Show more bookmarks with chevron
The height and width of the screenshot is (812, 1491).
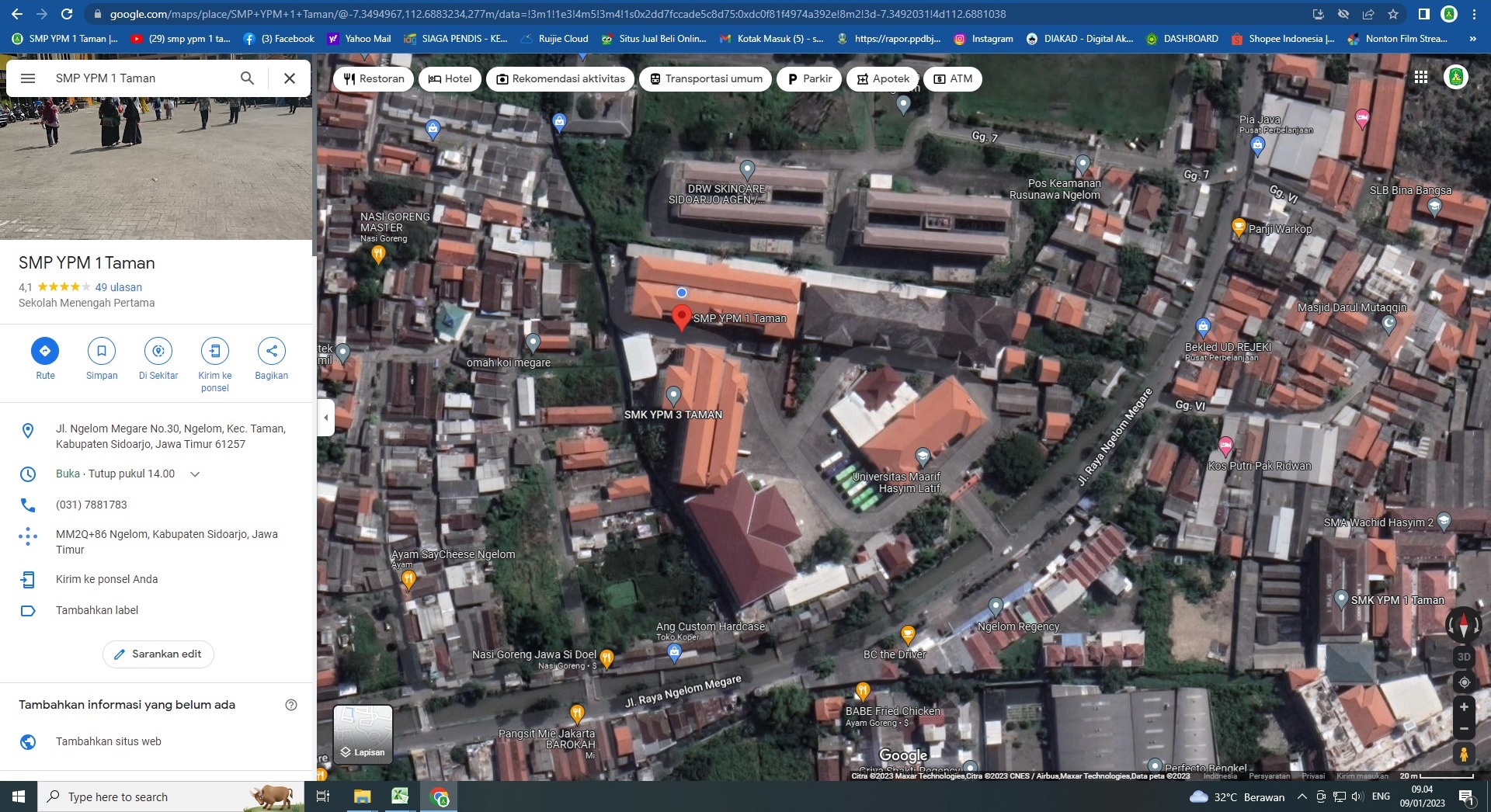[1472, 39]
